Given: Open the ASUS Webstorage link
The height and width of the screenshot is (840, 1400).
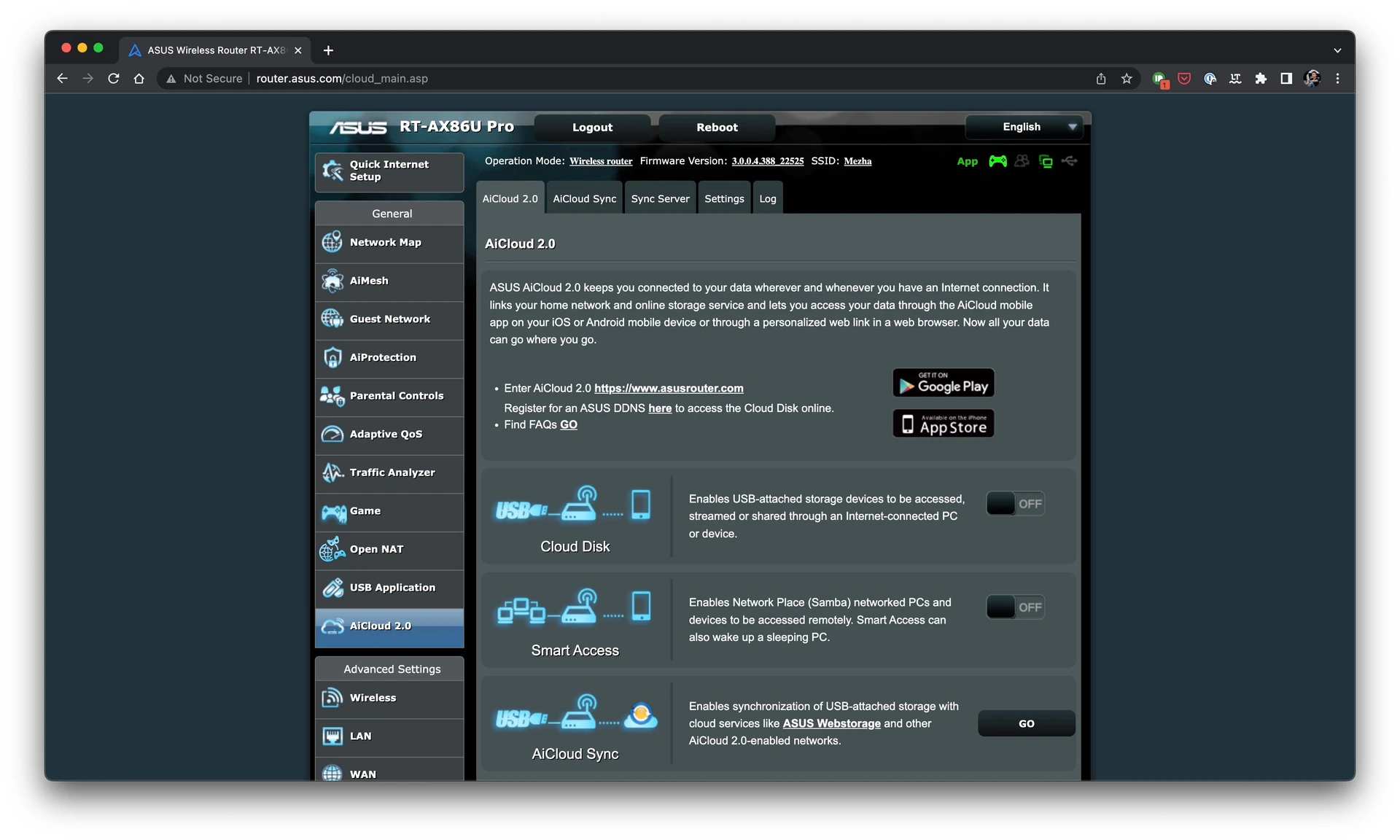Looking at the screenshot, I should (x=831, y=724).
